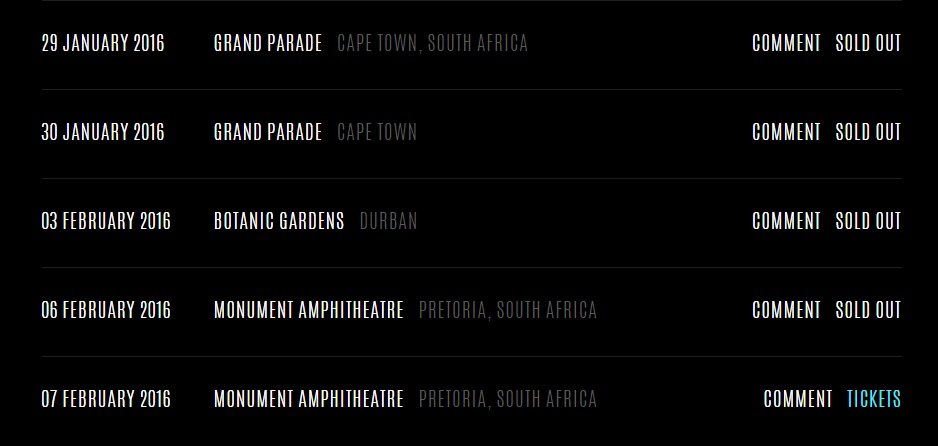This screenshot has width=938, height=446.
Task: Open Comment for 30 January 2016 show
Action: pyautogui.click(x=786, y=132)
